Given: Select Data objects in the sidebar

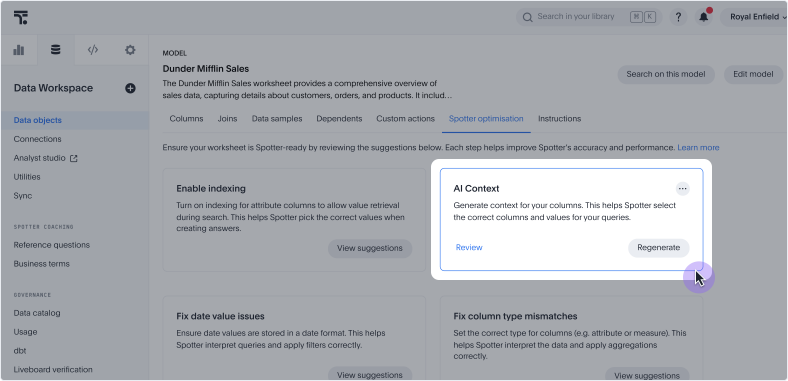Looking at the screenshot, I should point(75,120).
